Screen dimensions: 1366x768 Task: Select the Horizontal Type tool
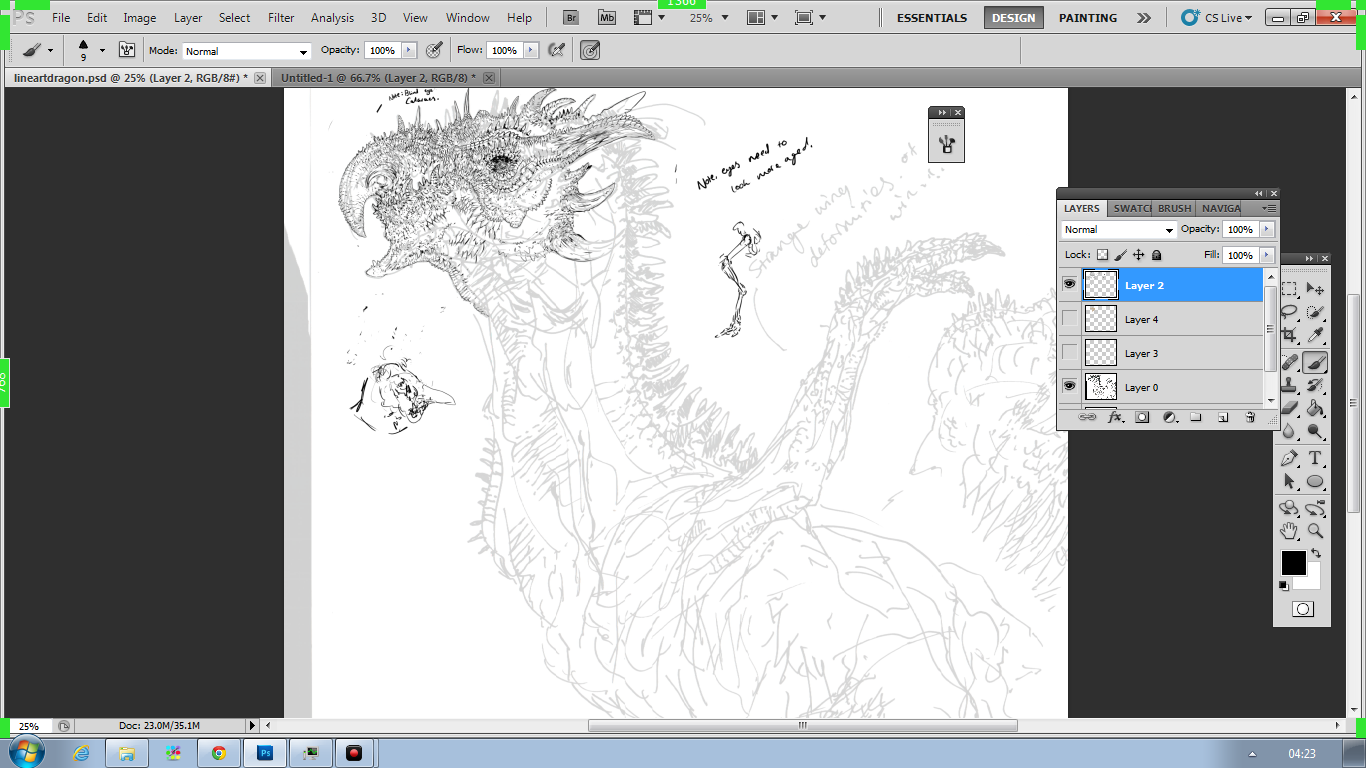tap(1315, 458)
